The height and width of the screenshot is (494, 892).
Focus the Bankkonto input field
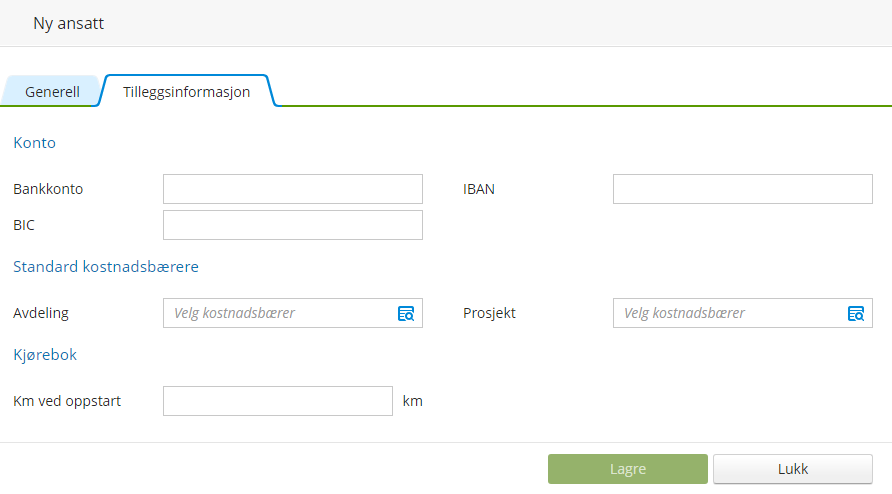point(292,189)
